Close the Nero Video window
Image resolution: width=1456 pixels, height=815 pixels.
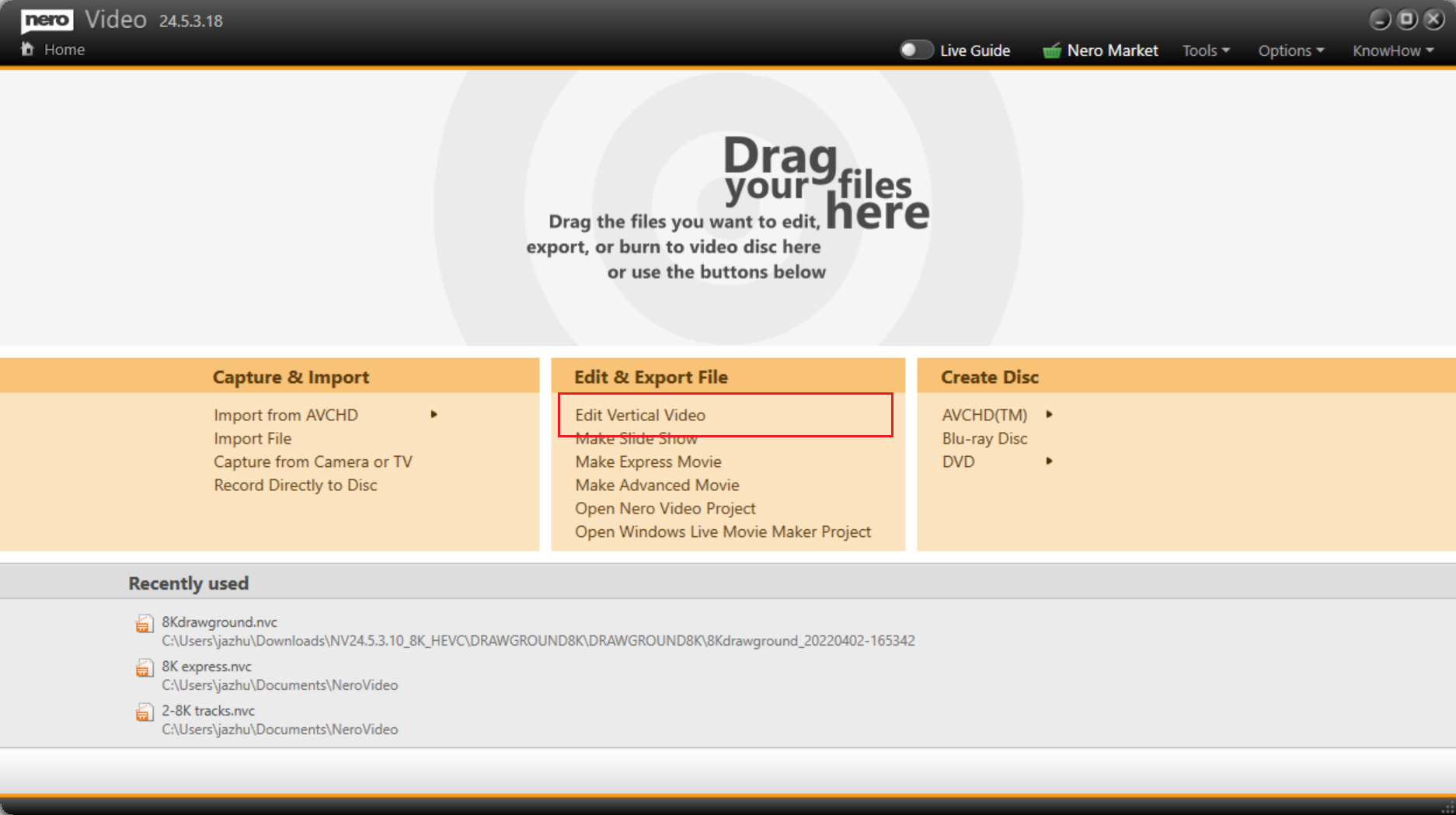[1434, 19]
